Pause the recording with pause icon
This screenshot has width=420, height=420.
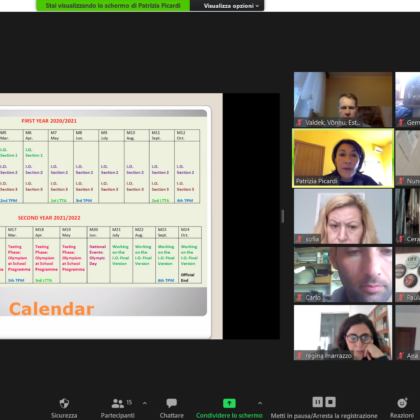click(317, 402)
